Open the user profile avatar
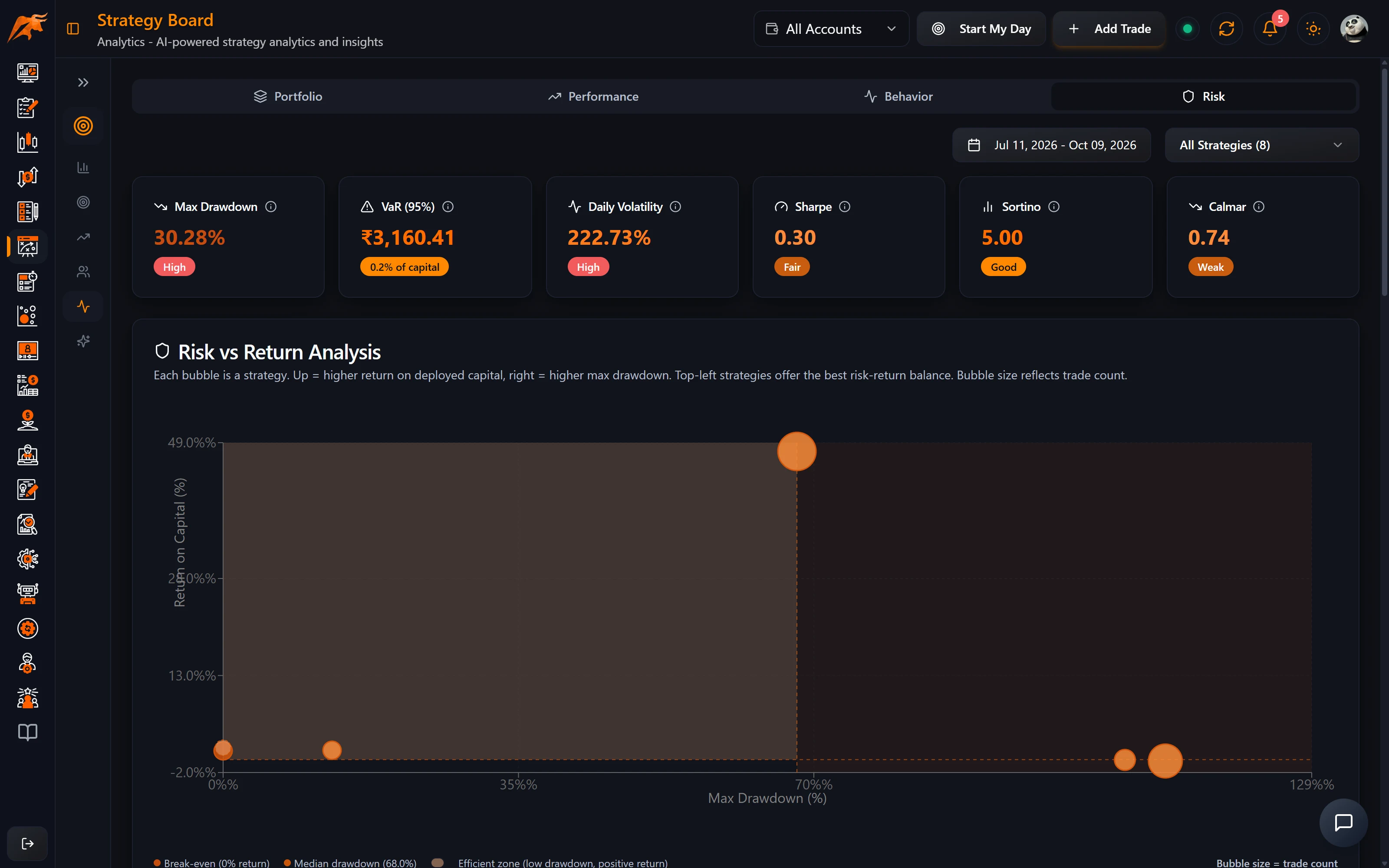The width and height of the screenshot is (1389, 868). tap(1354, 29)
